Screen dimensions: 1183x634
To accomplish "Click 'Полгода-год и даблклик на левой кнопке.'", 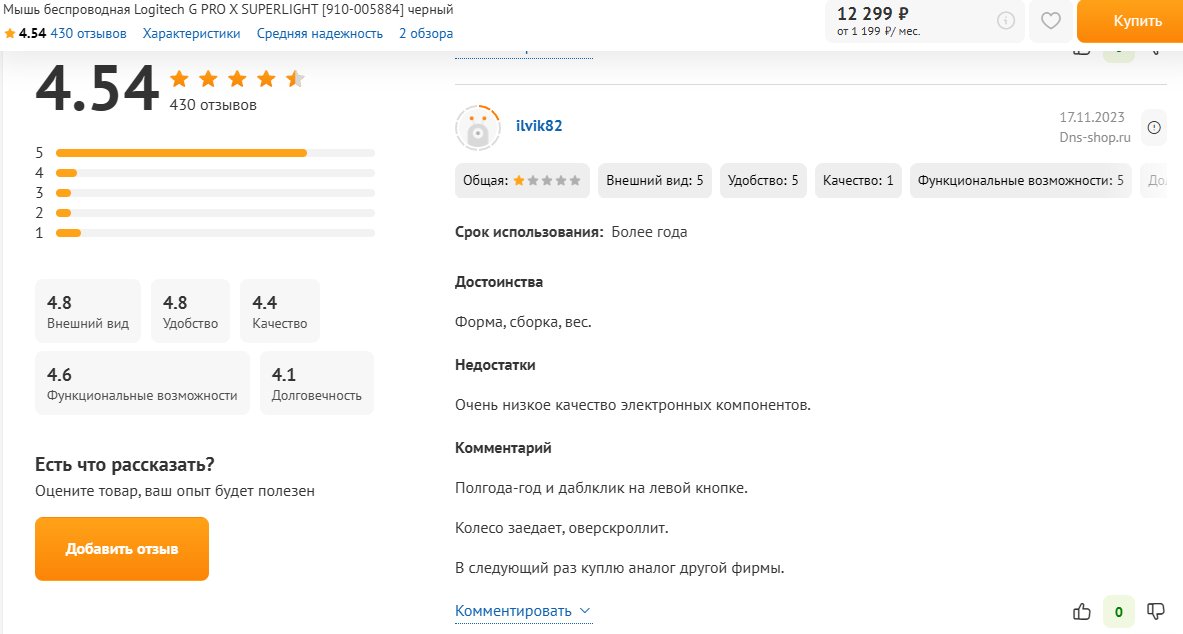I will click(601, 488).
